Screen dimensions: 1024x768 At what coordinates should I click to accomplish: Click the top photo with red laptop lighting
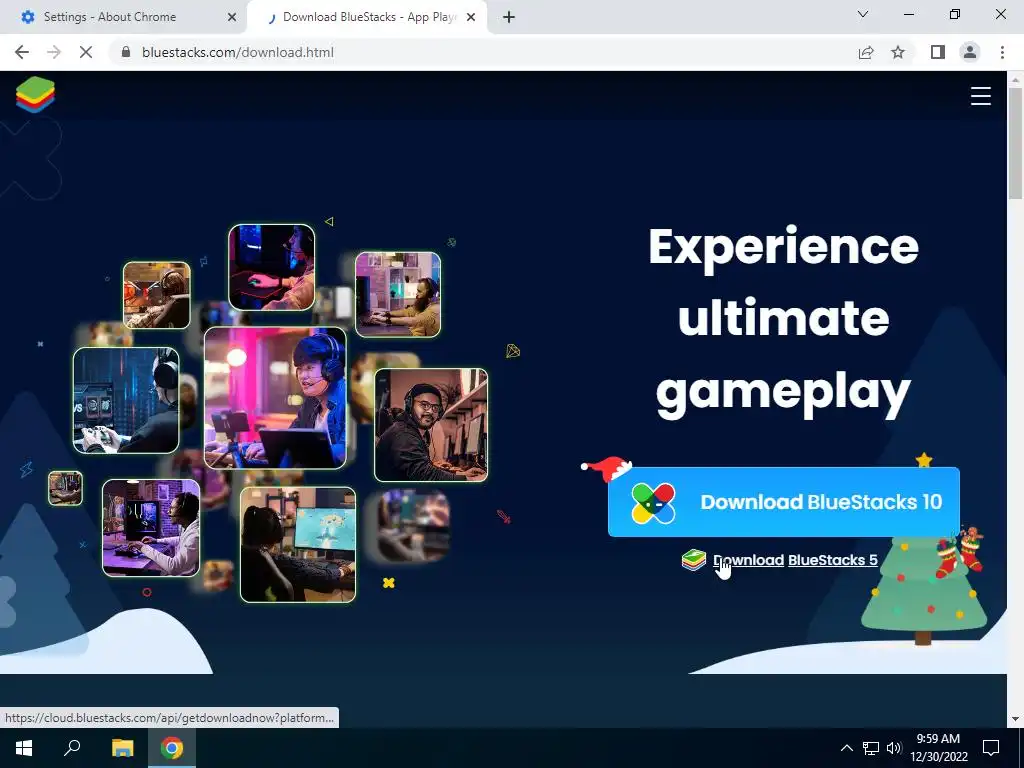(x=272, y=267)
